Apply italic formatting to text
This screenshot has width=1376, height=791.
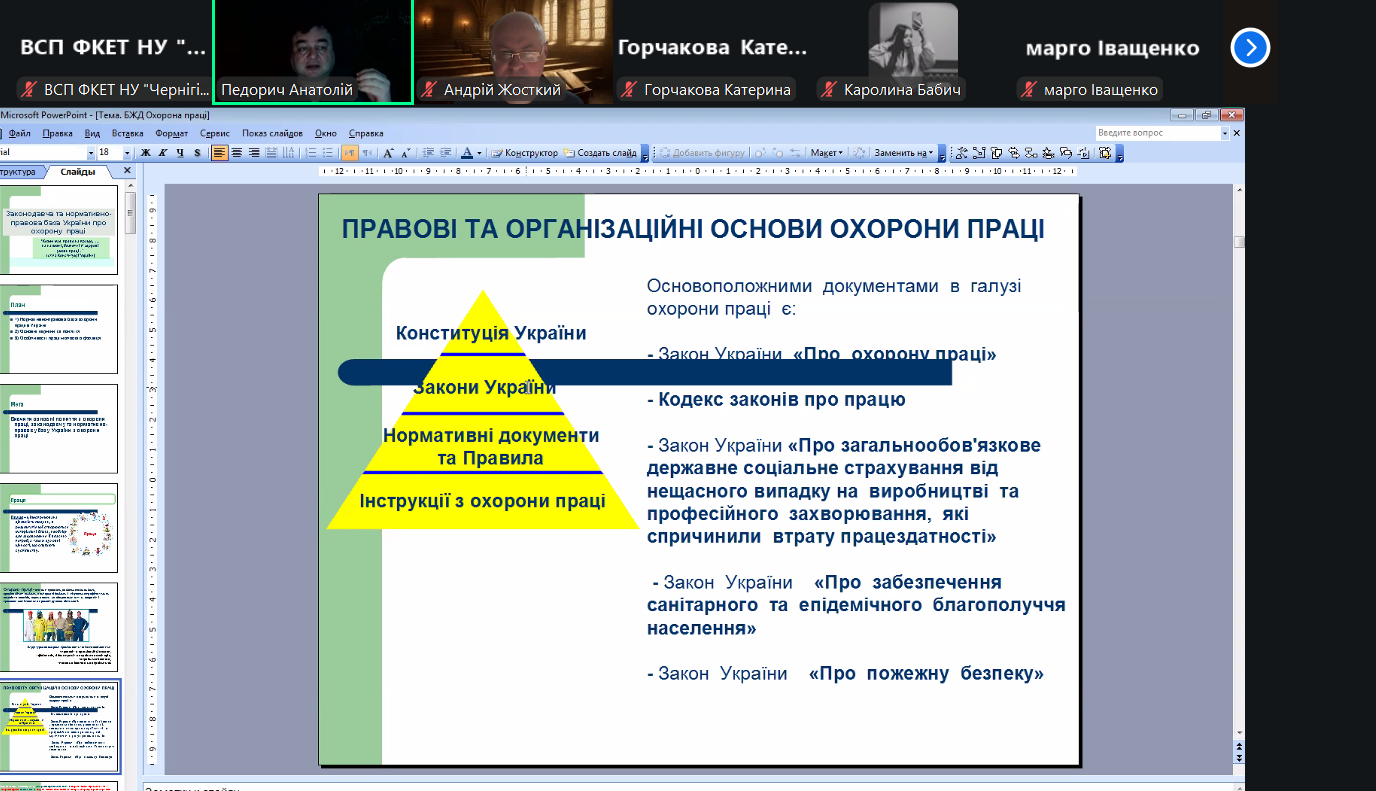pos(162,153)
